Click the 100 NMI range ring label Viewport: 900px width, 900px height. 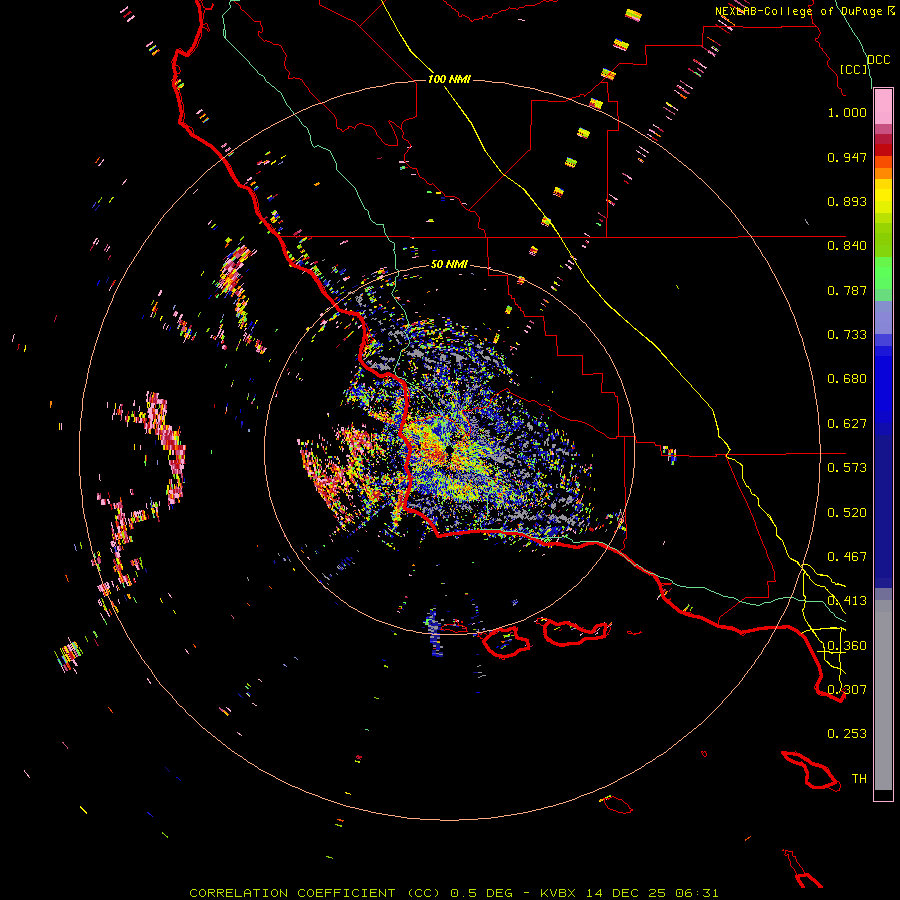(x=449, y=79)
